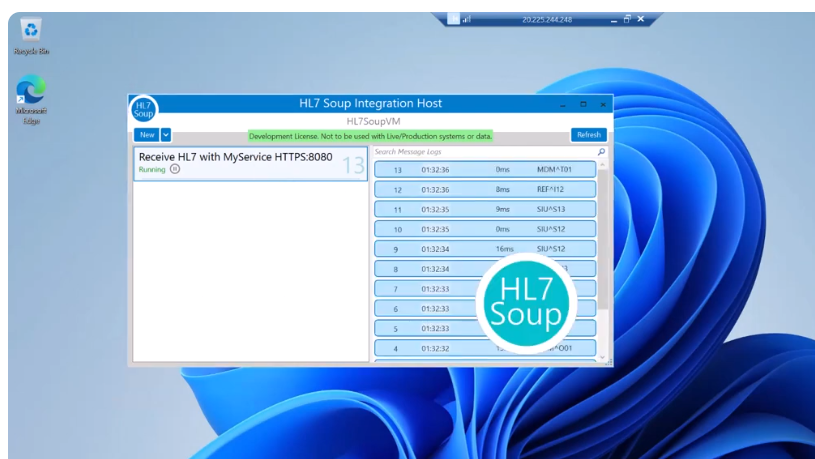Viewport: 815px width, 459px height.
Task: Select Receive HL7 with MyService HTTPS:8080 workflow
Action: (x=251, y=163)
